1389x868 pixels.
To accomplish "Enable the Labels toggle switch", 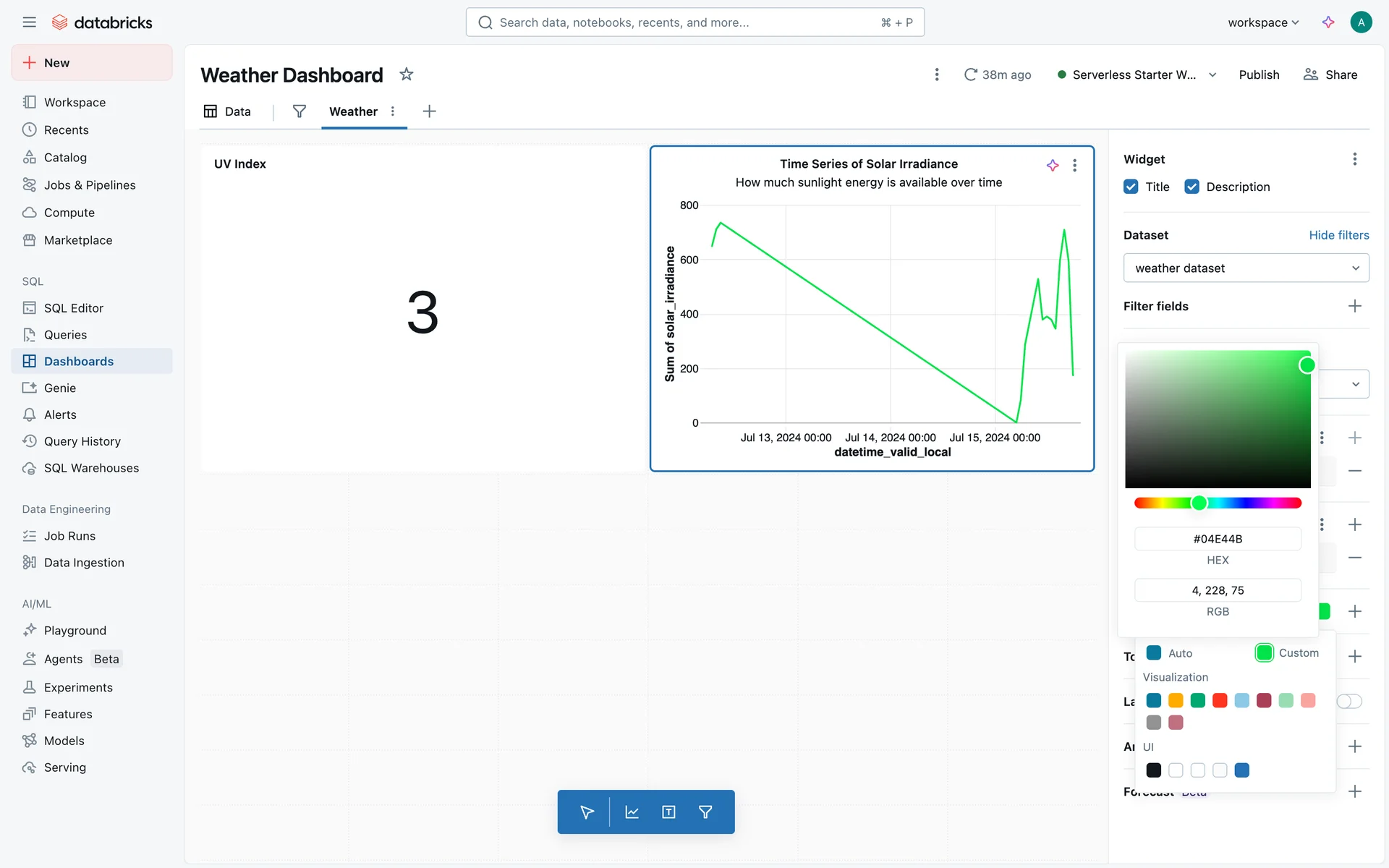I will 1349,701.
